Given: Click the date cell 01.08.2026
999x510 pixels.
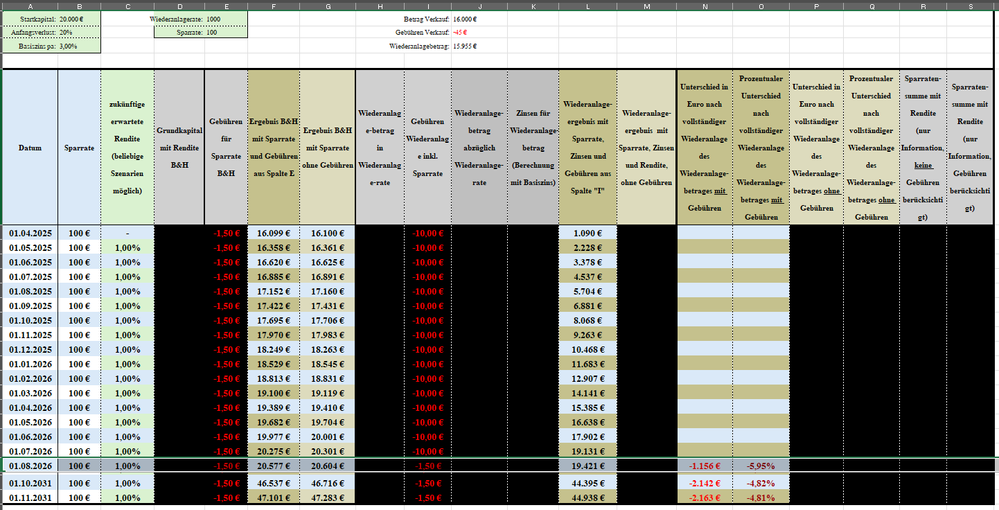Looking at the screenshot, I should [30, 466].
